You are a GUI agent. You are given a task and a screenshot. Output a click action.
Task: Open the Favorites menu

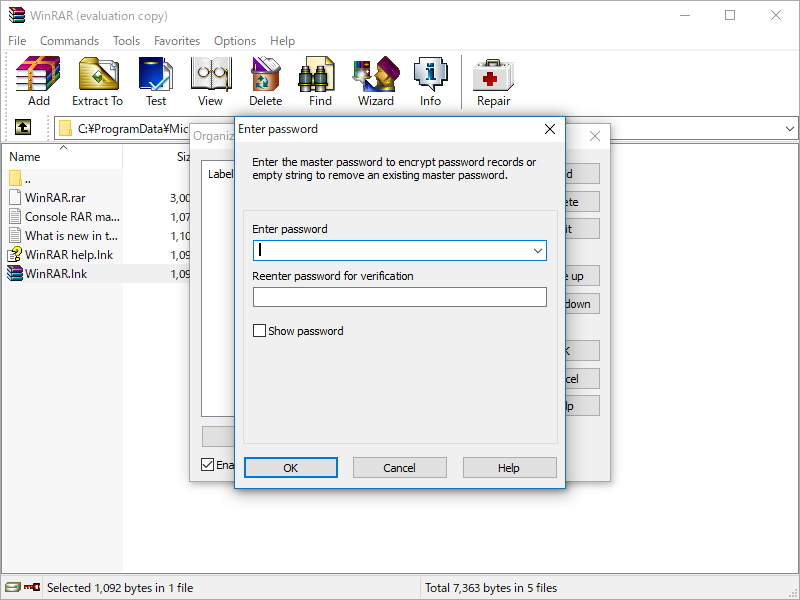point(177,41)
